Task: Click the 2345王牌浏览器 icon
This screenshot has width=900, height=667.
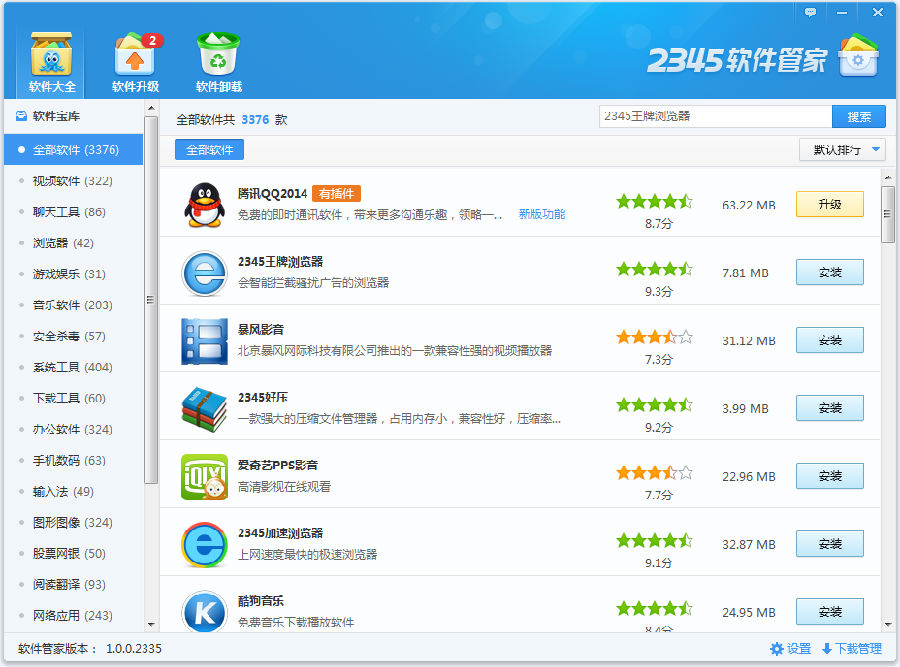Action: (x=204, y=273)
